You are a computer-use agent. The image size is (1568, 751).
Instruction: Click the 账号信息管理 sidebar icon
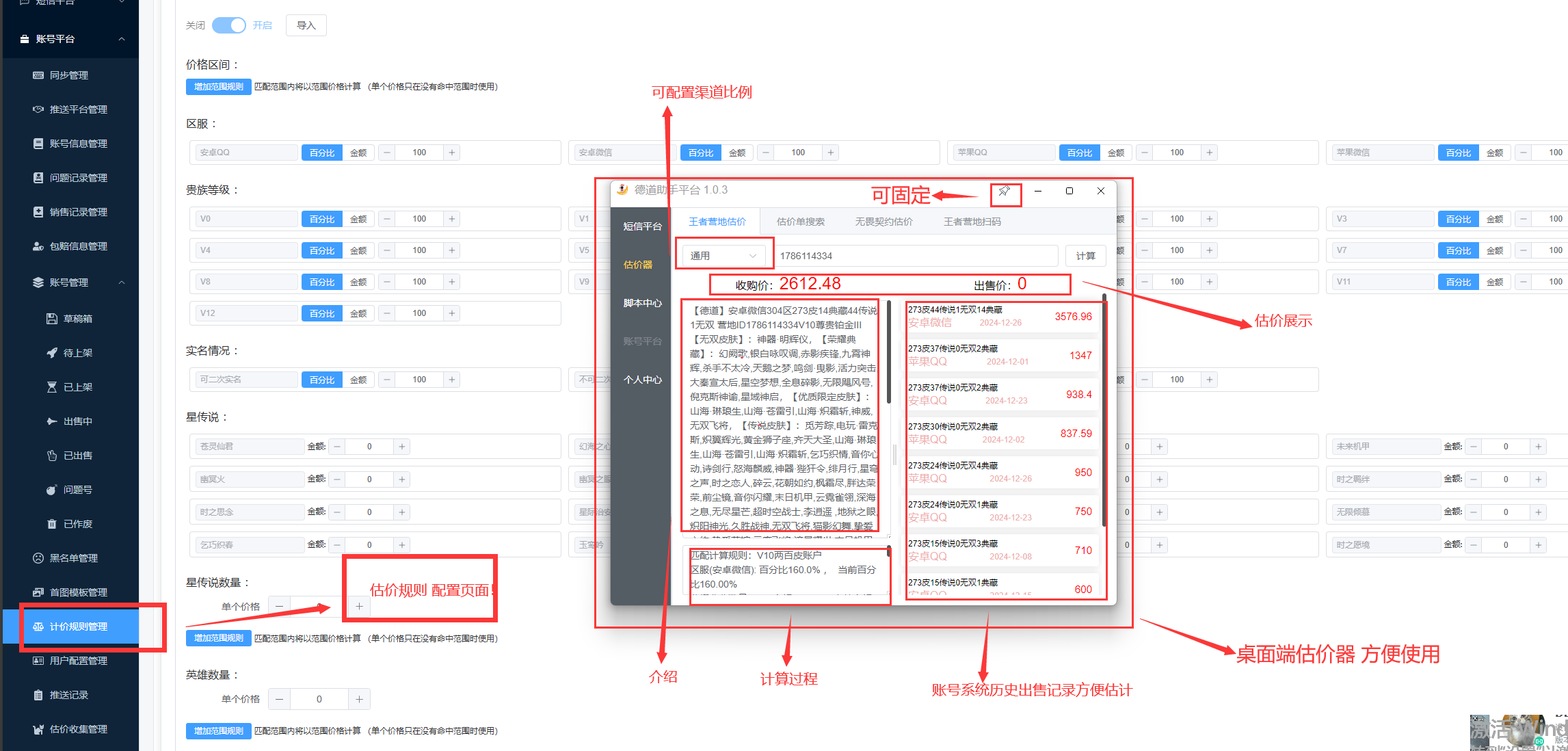pos(38,144)
